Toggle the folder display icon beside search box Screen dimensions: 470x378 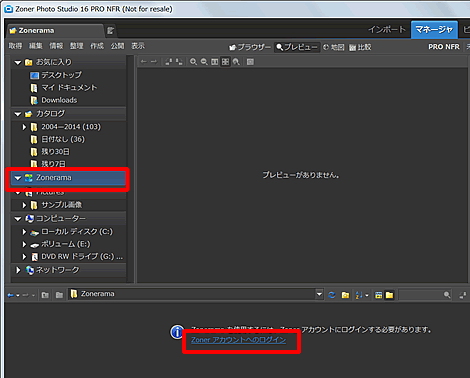[389, 295]
